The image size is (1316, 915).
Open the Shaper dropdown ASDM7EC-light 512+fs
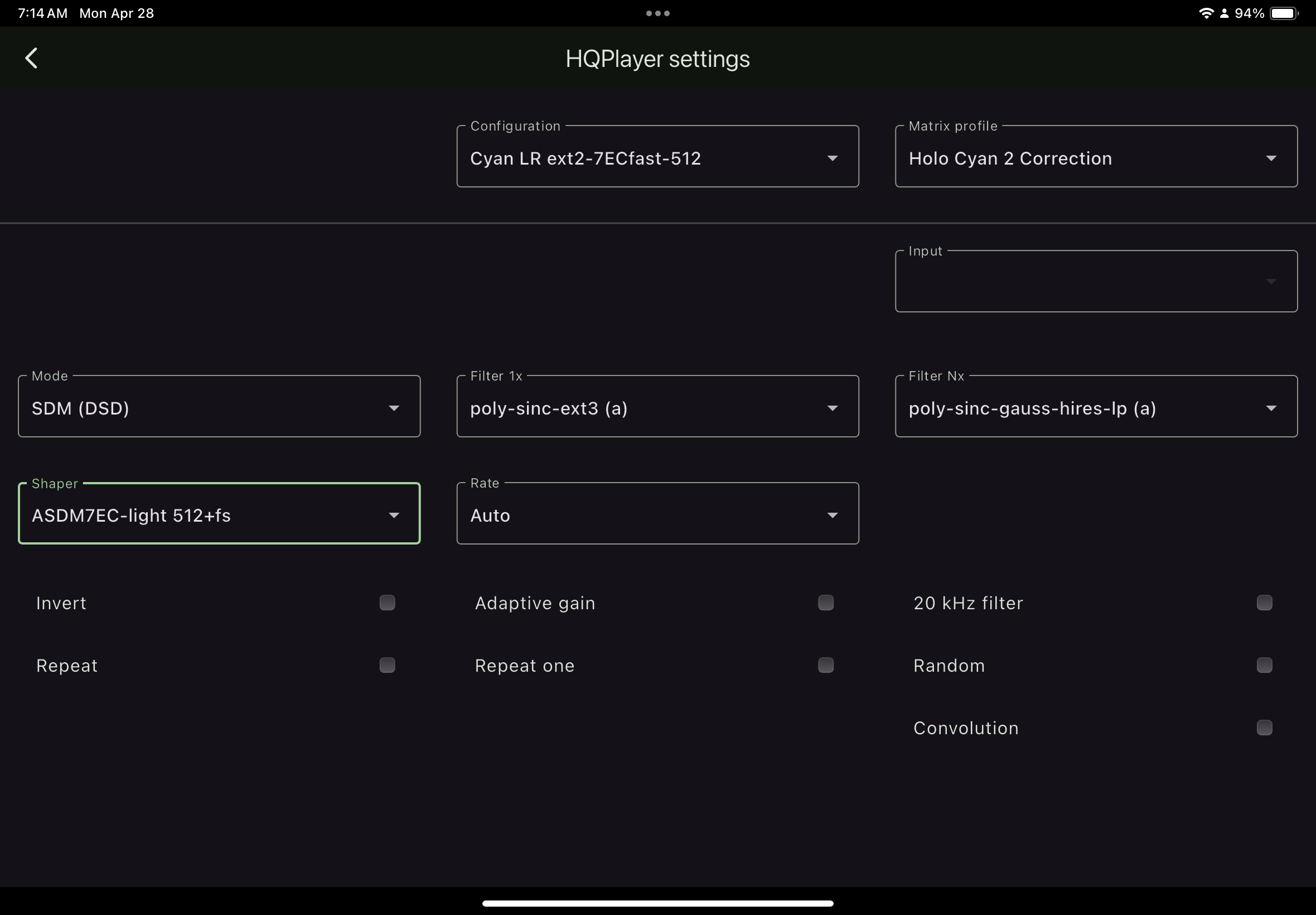[x=219, y=515]
